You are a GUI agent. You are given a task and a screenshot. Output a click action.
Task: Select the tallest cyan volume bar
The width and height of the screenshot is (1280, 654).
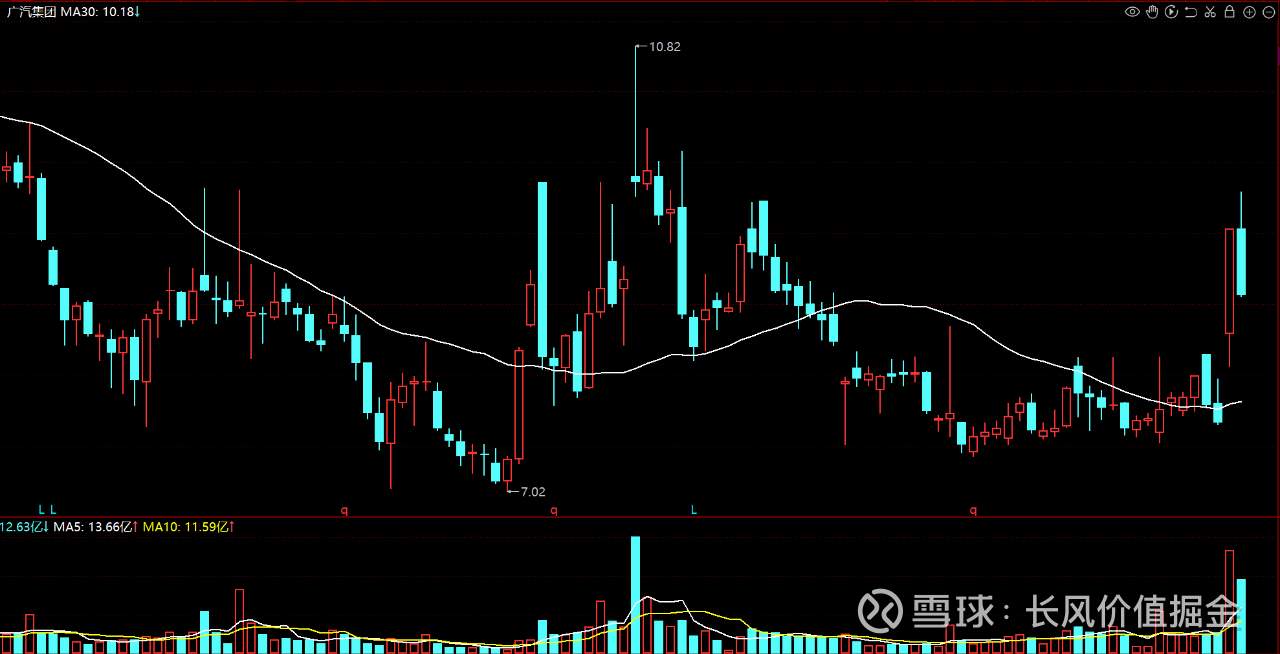click(635, 594)
